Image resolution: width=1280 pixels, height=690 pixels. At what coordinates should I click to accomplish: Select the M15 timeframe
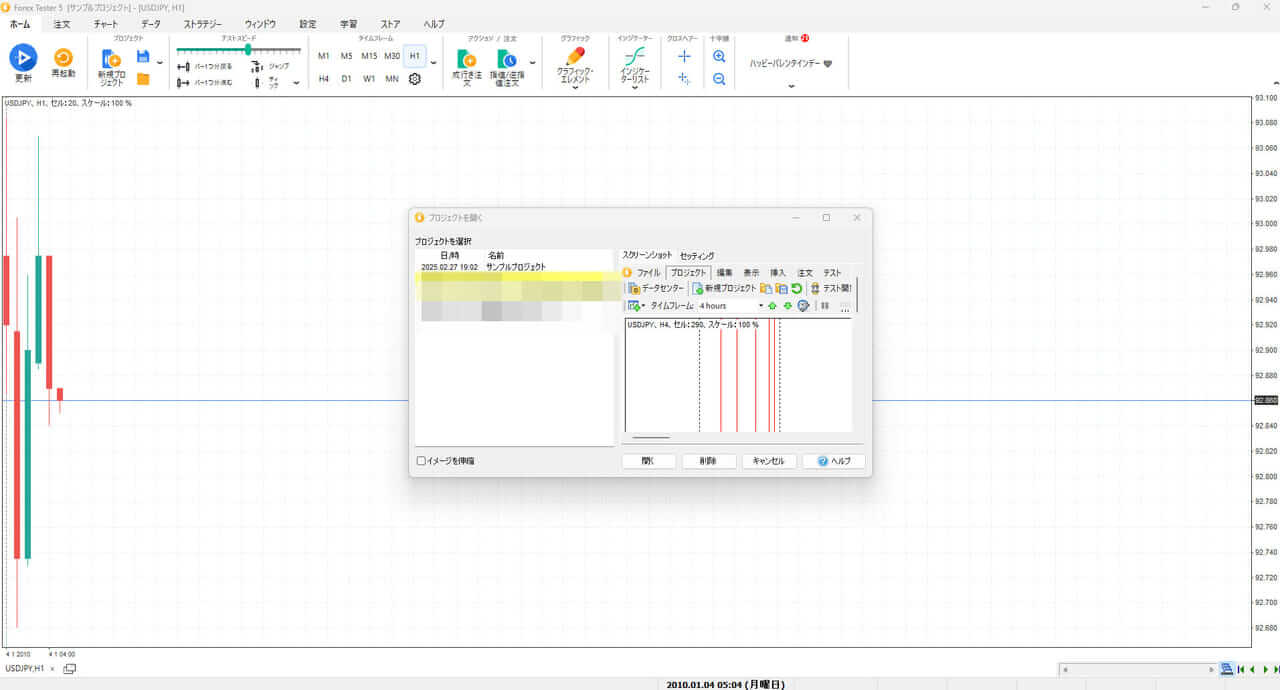pyautogui.click(x=369, y=56)
